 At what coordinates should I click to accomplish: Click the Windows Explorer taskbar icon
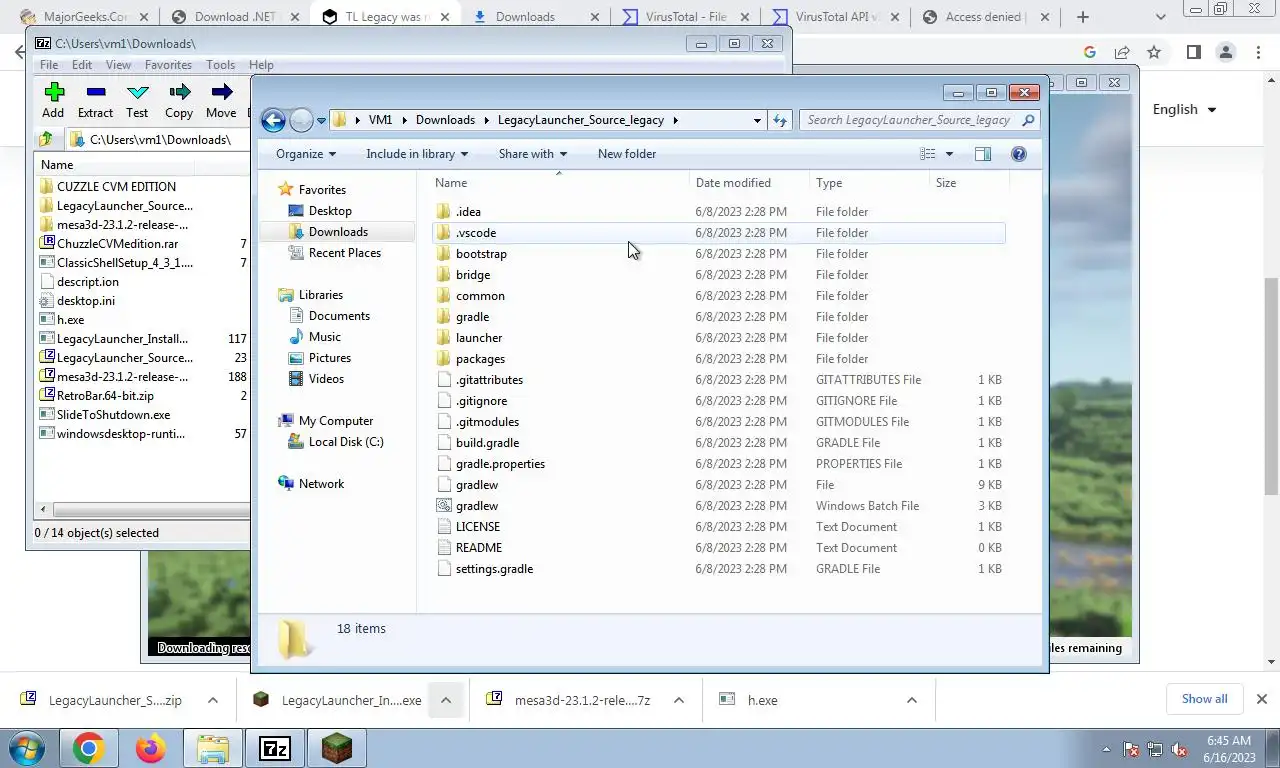tap(213, 748)
